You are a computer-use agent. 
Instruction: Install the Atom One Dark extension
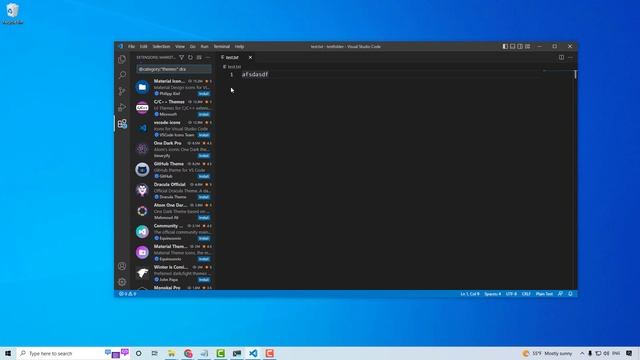[x=204, y=218]
